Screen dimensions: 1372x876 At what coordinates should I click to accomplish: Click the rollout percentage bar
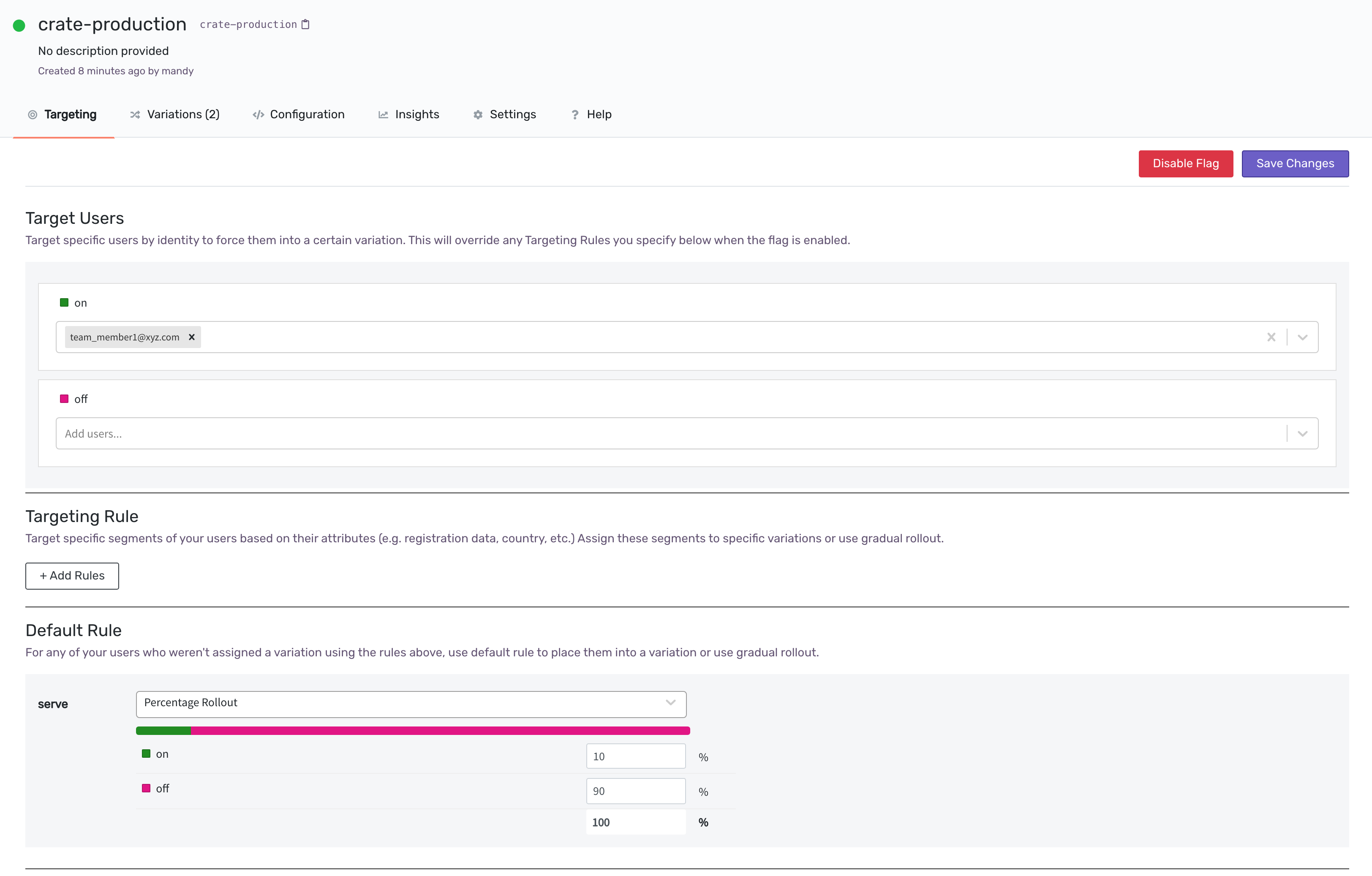pyautogui.click(x=413, y=731)
